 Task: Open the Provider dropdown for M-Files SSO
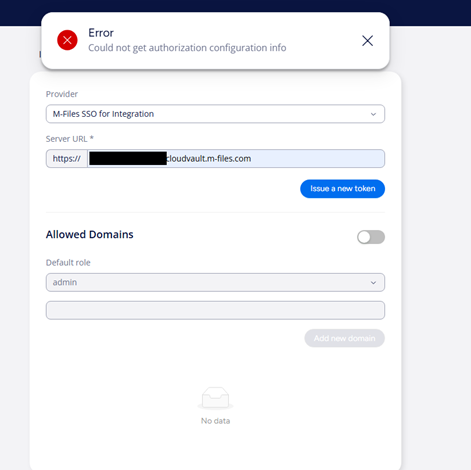215,114
